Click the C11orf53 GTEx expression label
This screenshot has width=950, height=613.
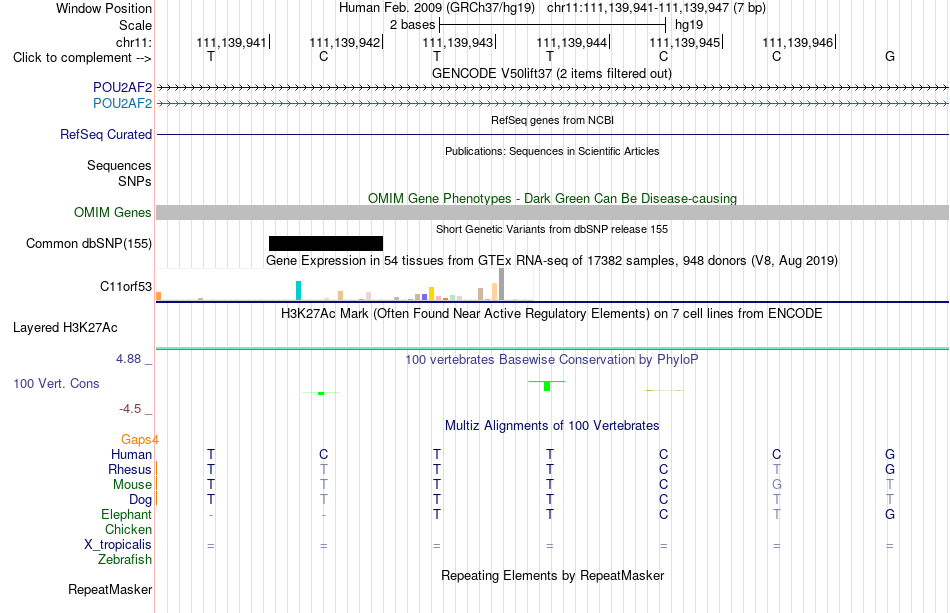click(125, 287)
